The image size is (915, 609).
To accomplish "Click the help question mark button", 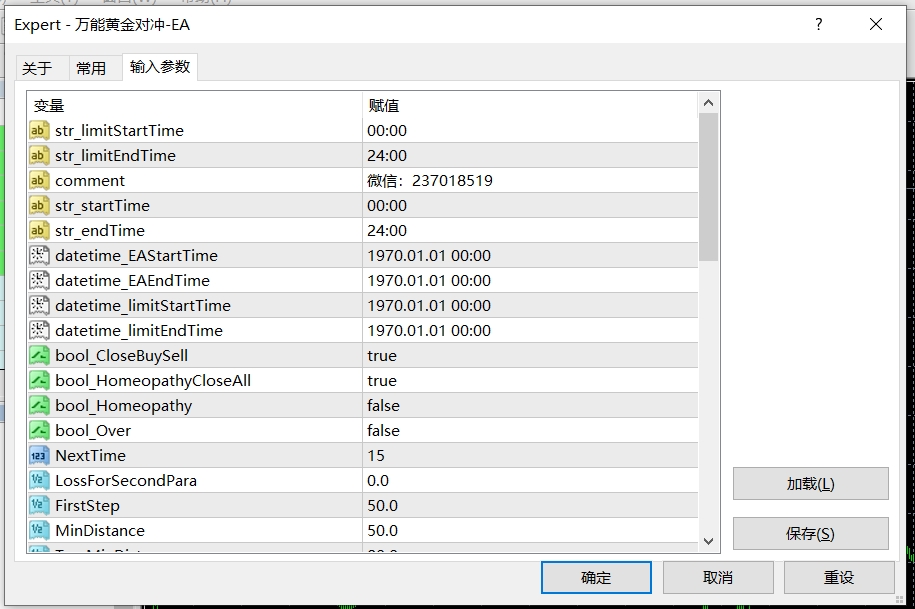I will [x=819, y=25].
